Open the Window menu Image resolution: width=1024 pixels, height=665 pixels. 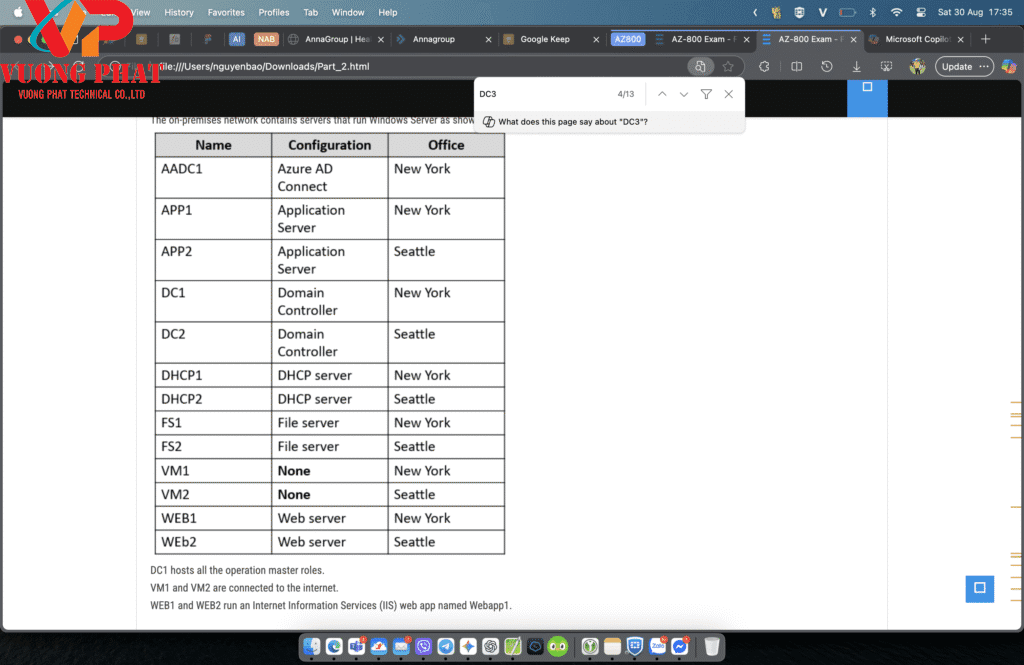pyautogui.click(x=347, y=12)
